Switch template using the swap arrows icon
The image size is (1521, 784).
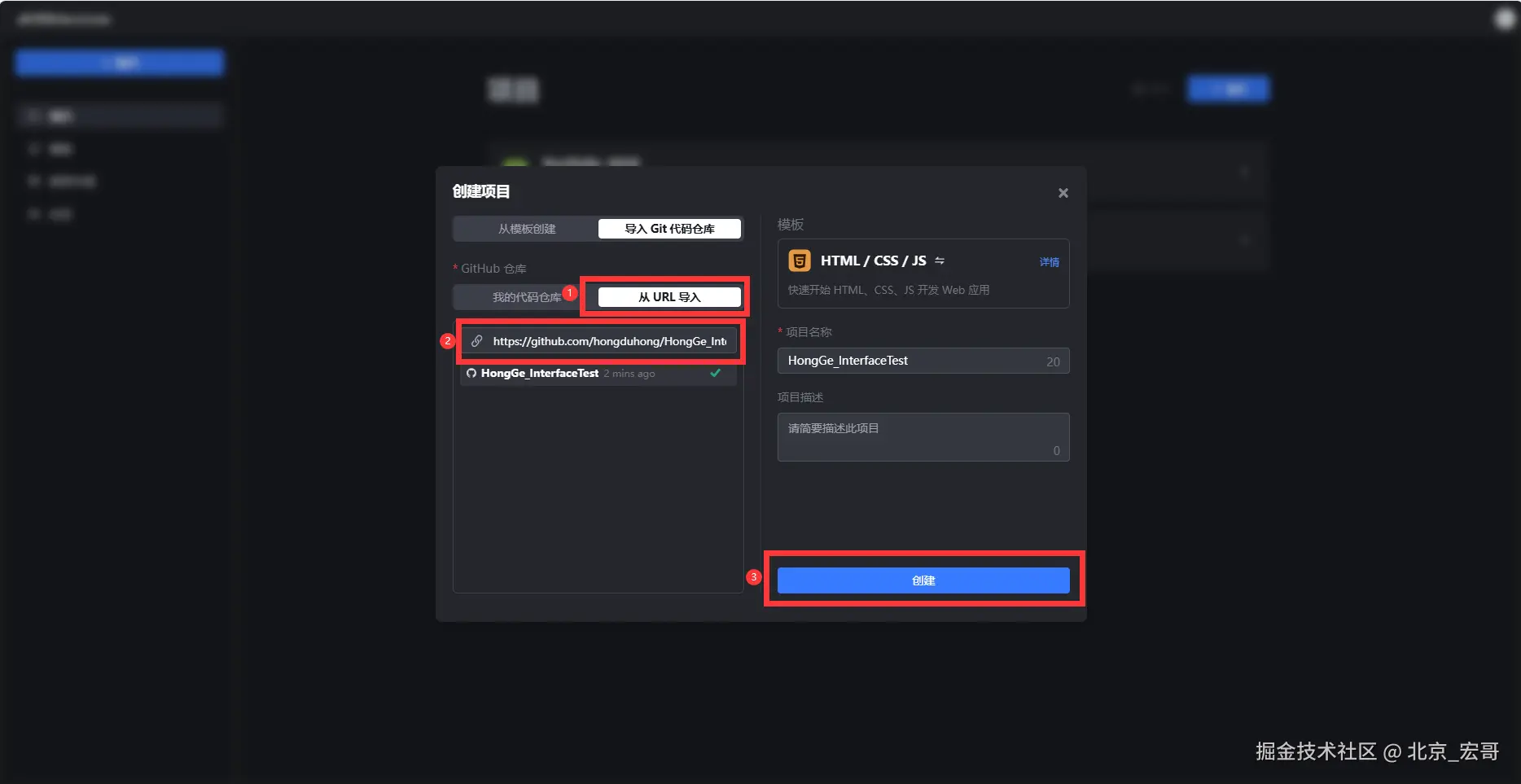tap(940, 261)
